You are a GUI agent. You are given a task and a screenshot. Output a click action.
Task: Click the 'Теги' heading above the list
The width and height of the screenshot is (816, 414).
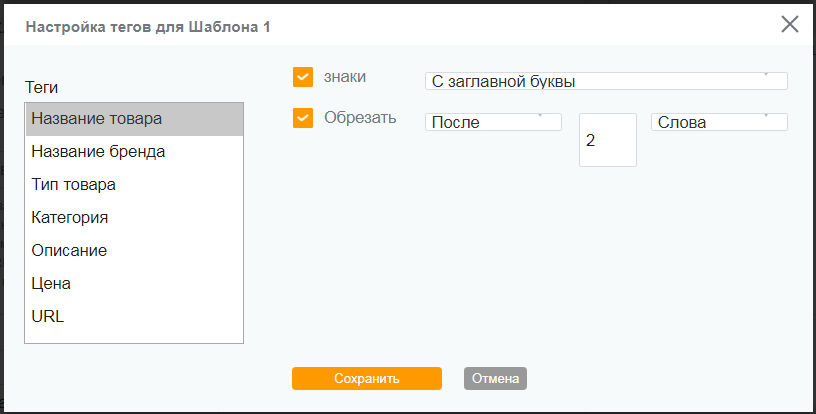(x=42, y=88)
